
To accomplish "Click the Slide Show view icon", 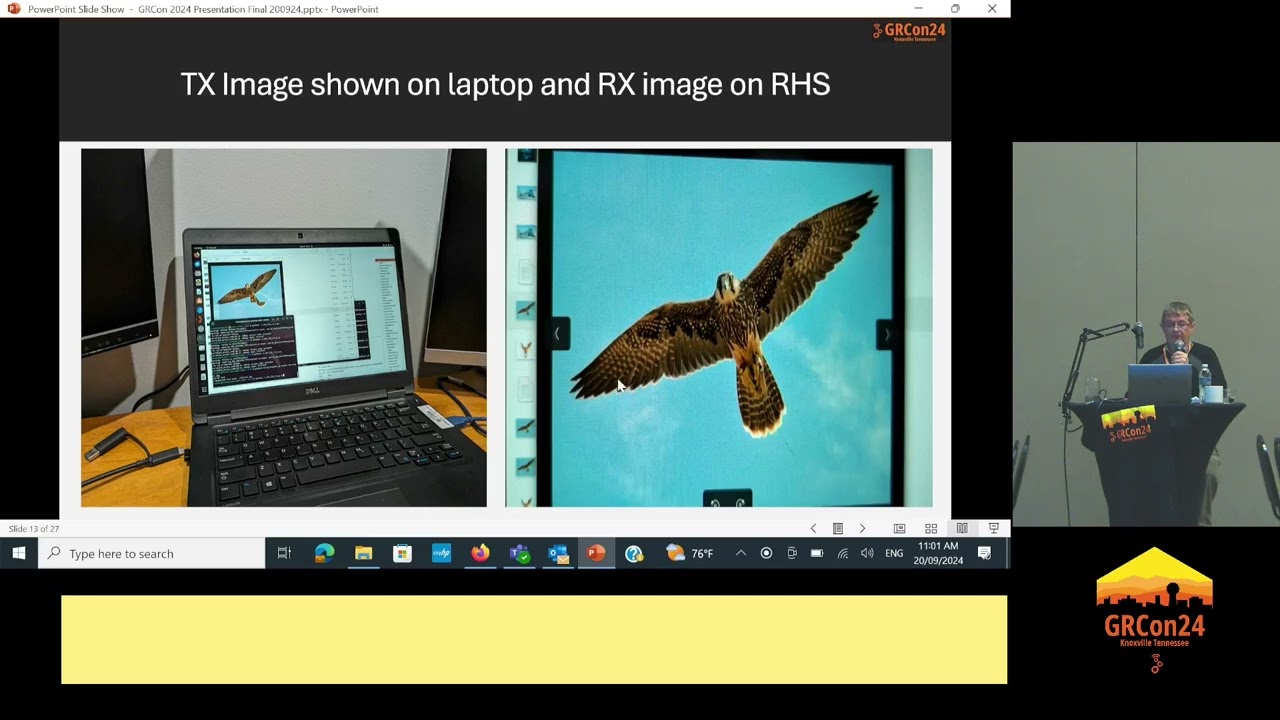I will 994,528.
